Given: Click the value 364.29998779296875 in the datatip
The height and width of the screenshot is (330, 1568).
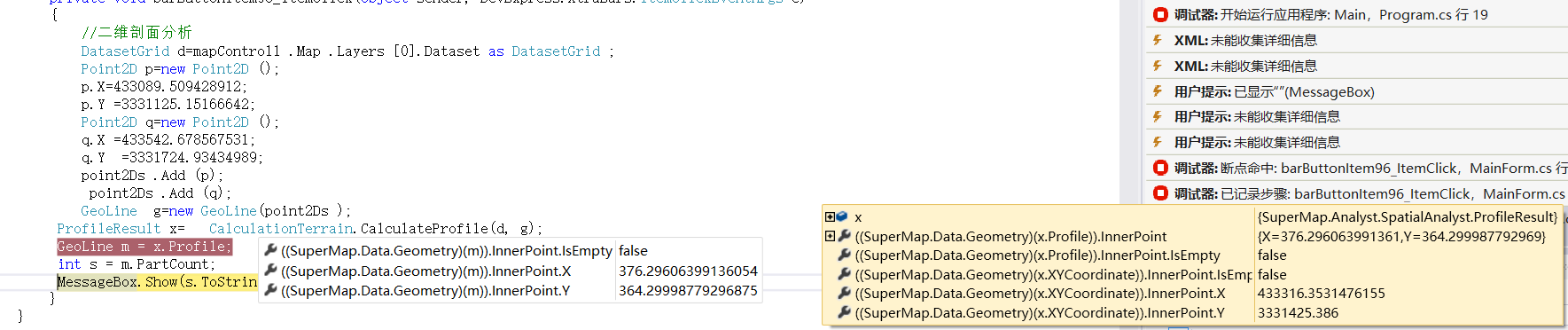Looking at the screenshot, I should pos(688,290).
